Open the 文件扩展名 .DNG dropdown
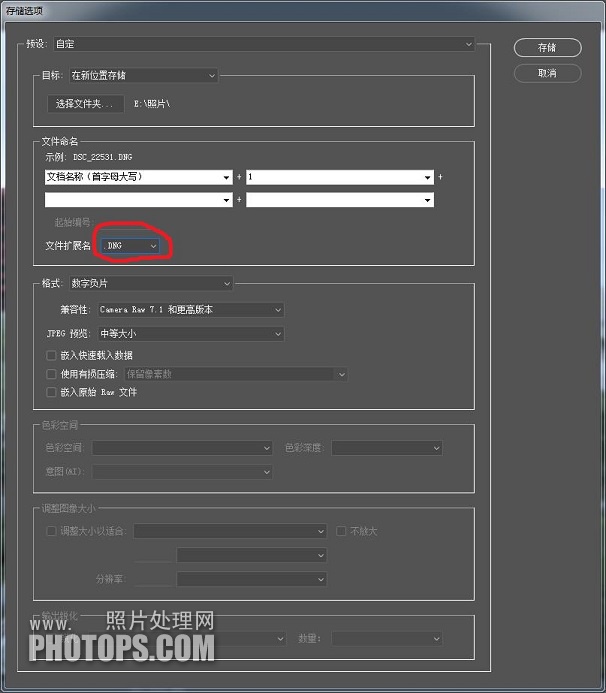606x693 pixels. (130, 246)
